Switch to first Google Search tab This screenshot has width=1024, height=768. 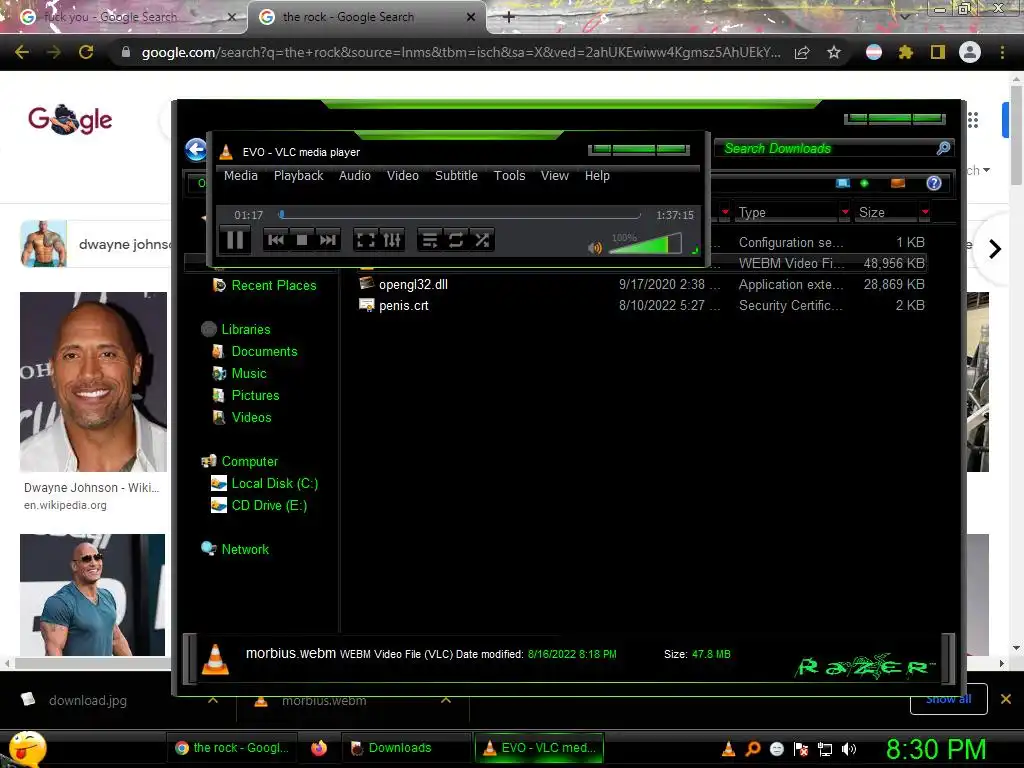pos(123,17)
